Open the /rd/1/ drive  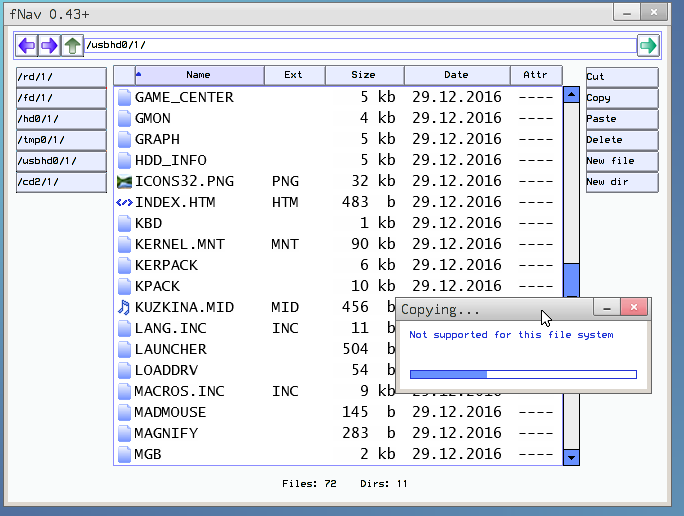61,77
